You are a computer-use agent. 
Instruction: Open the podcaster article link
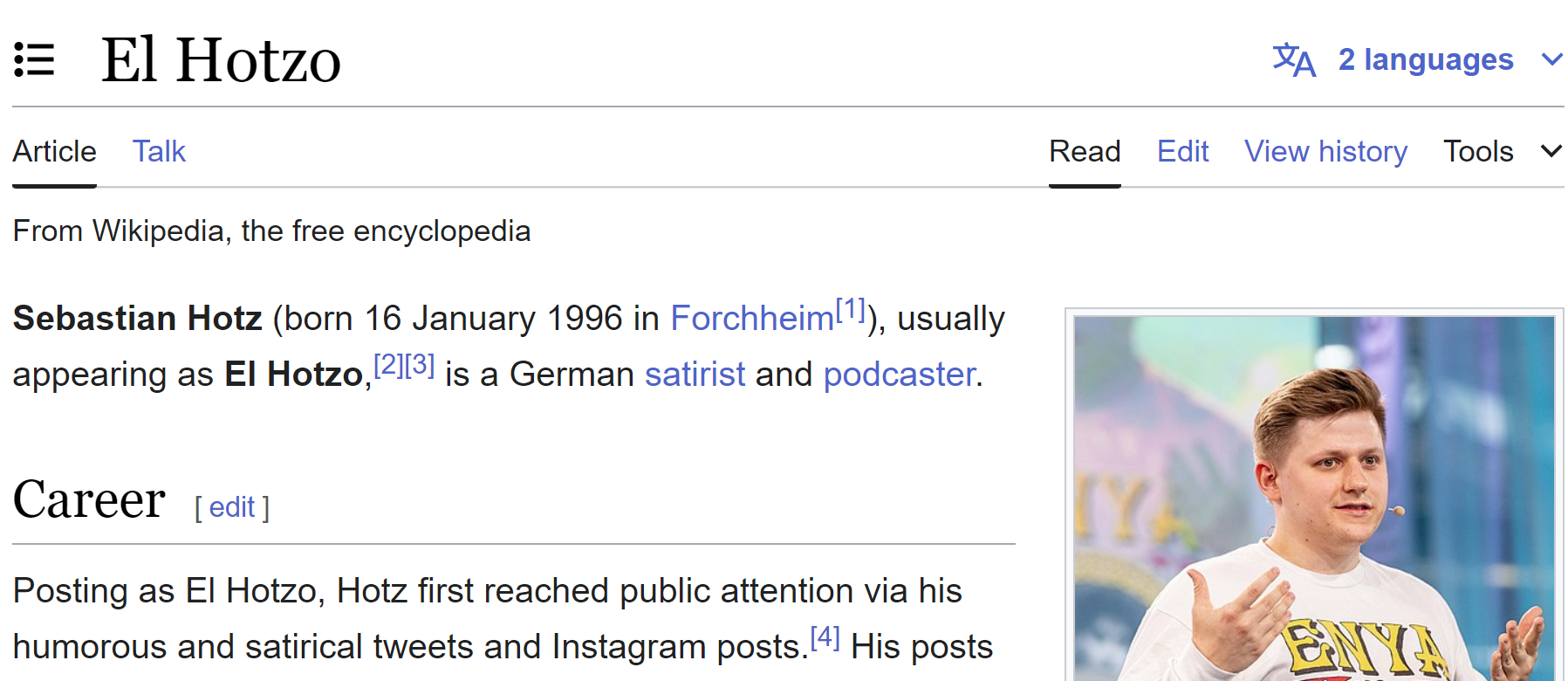[899, 375]
